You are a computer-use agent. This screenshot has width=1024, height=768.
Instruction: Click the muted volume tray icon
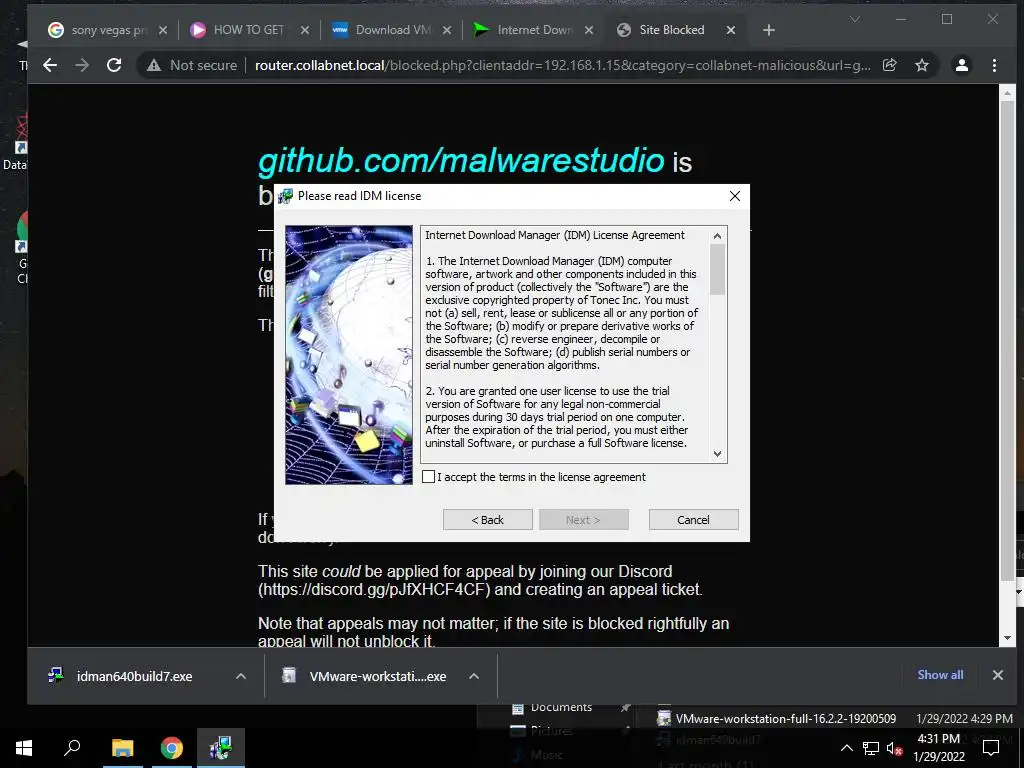pos(894,748)
